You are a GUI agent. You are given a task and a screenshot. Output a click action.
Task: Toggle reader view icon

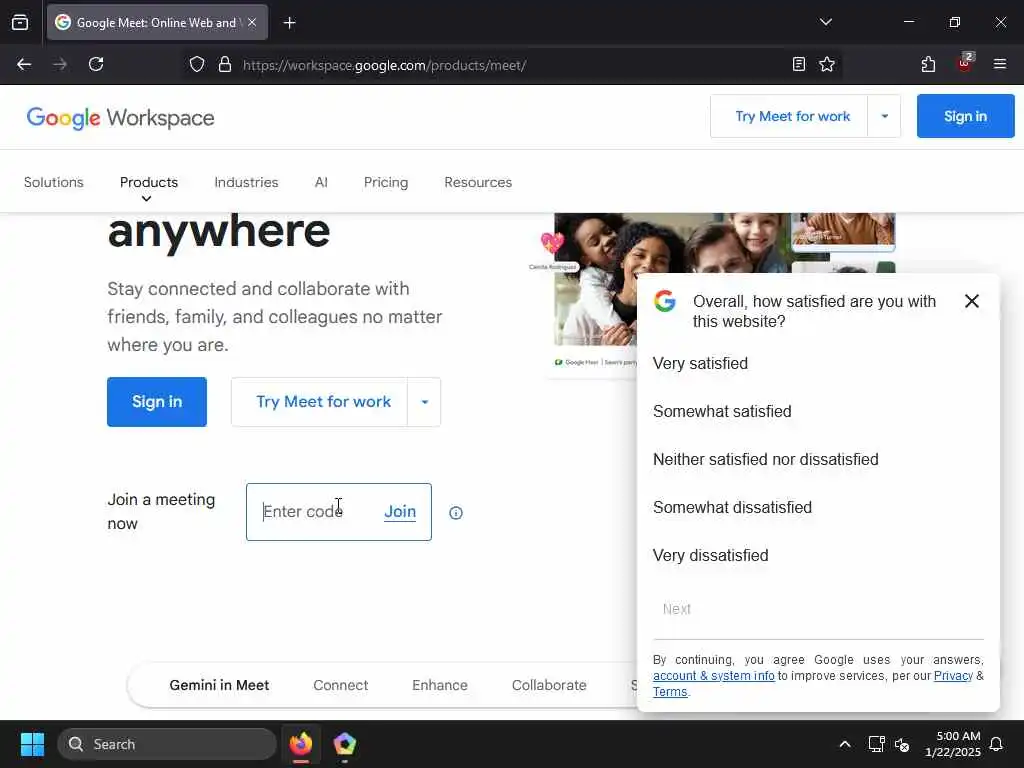tap(798, 64)
